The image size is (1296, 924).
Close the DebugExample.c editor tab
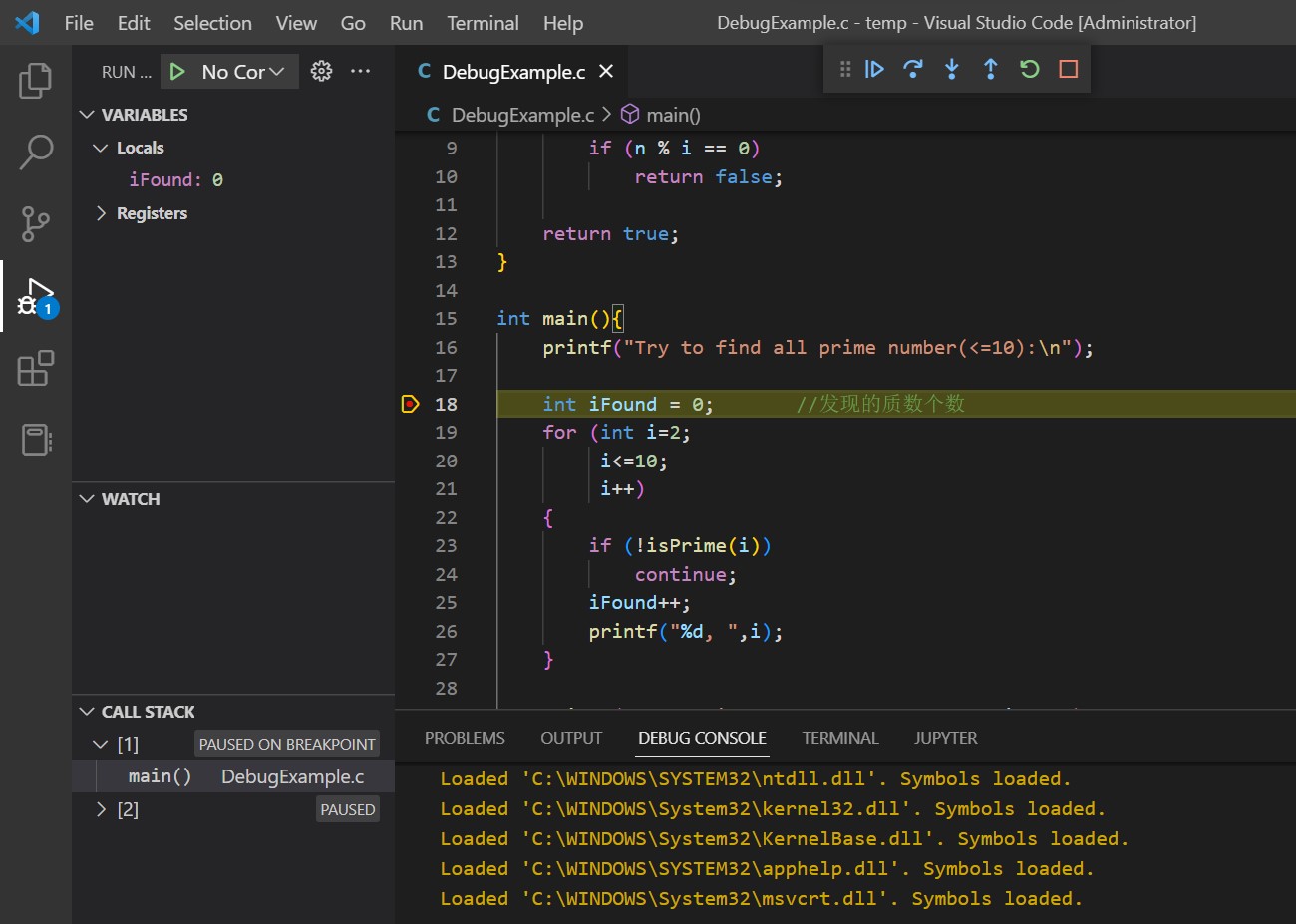[606, 72]
